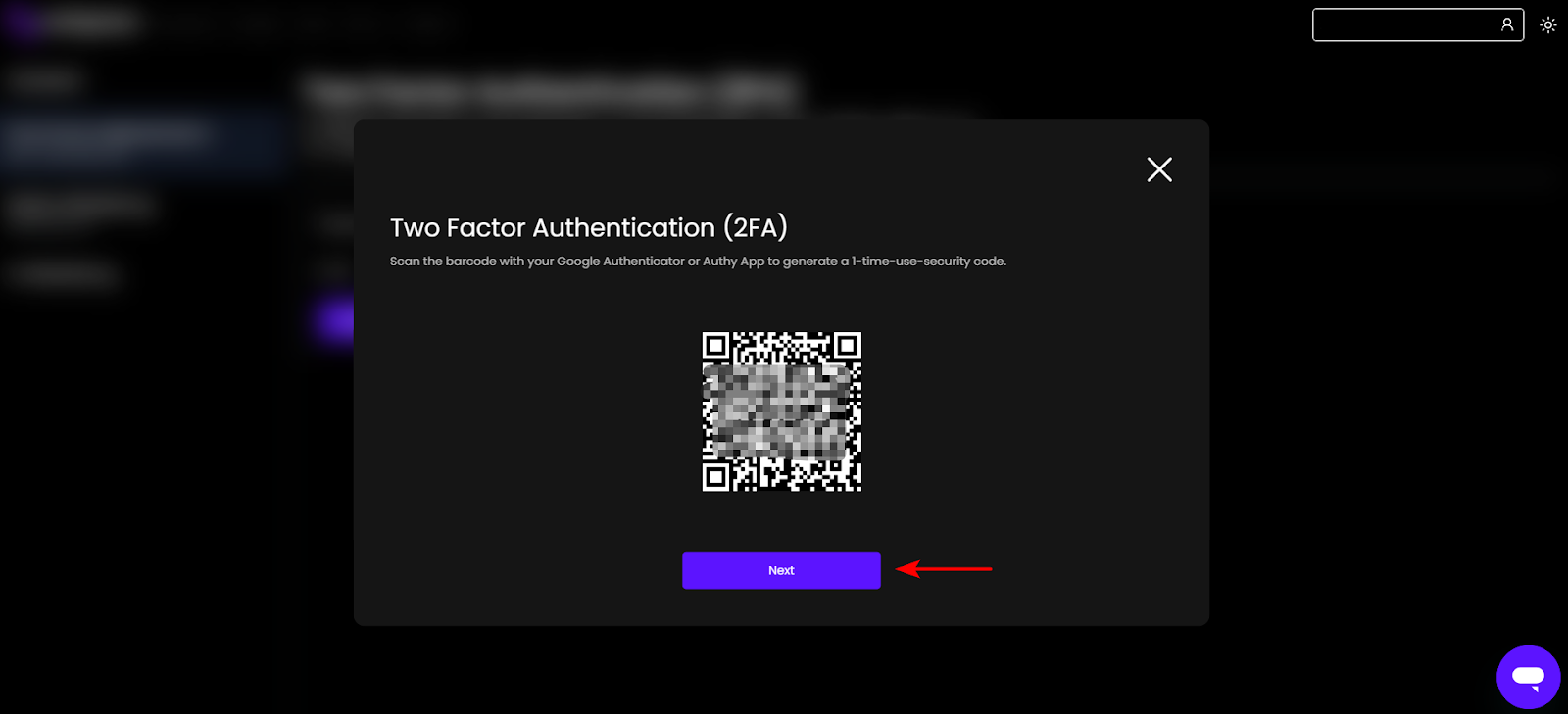Screen dimensions: 1568x714
Task: Click the Two Factor Authentication (2FA) title
Action: (589, 227)
